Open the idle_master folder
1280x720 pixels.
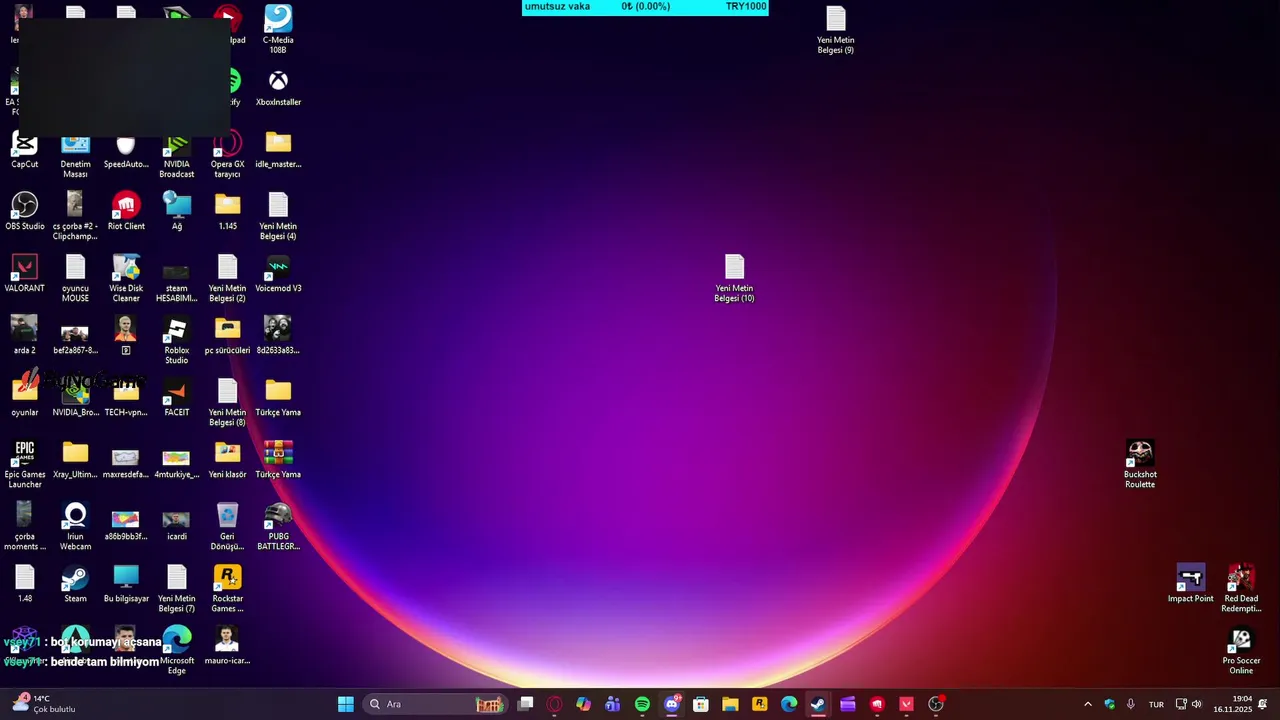(278, 149)
